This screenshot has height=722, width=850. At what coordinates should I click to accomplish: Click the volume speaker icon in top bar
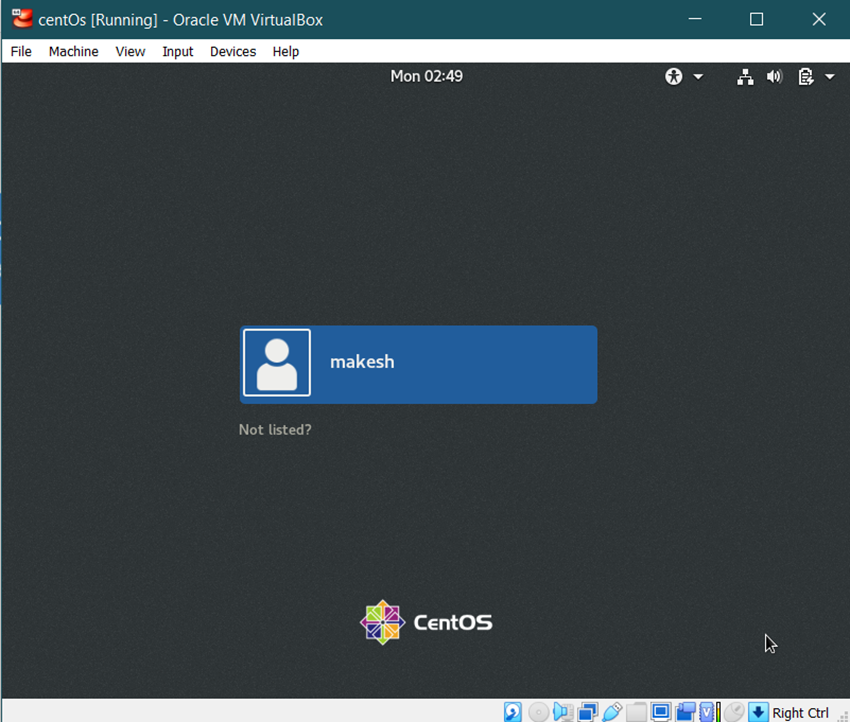coord(774,76)
